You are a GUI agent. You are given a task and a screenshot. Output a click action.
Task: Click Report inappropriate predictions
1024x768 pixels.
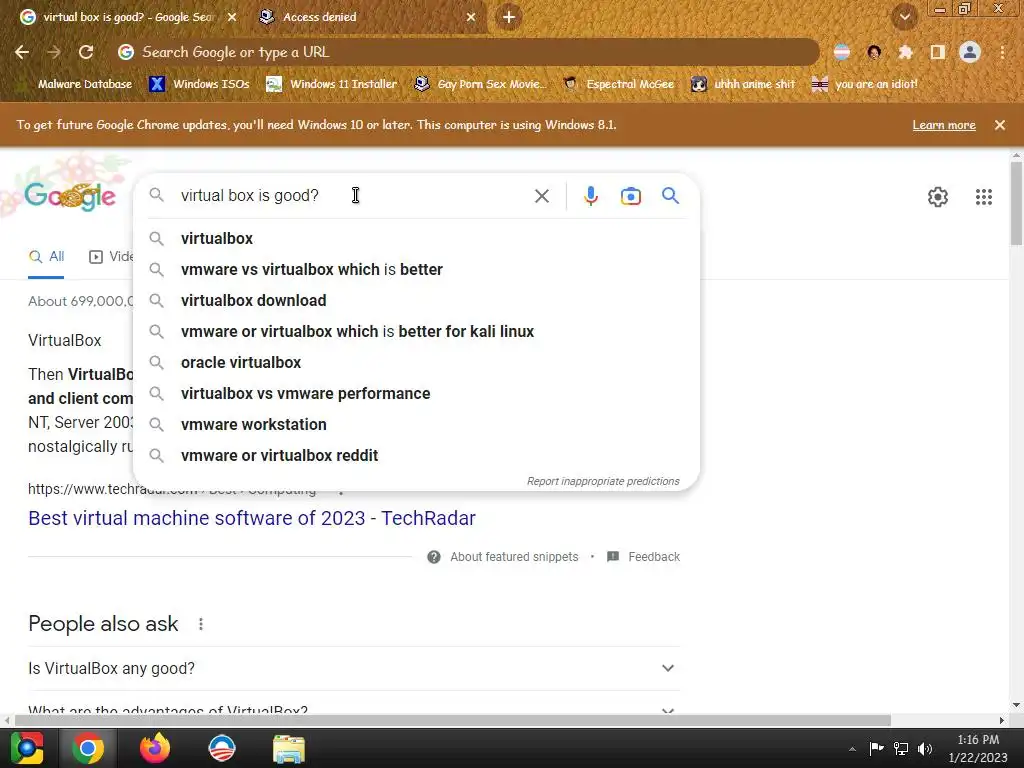click(x=603, y=481)
